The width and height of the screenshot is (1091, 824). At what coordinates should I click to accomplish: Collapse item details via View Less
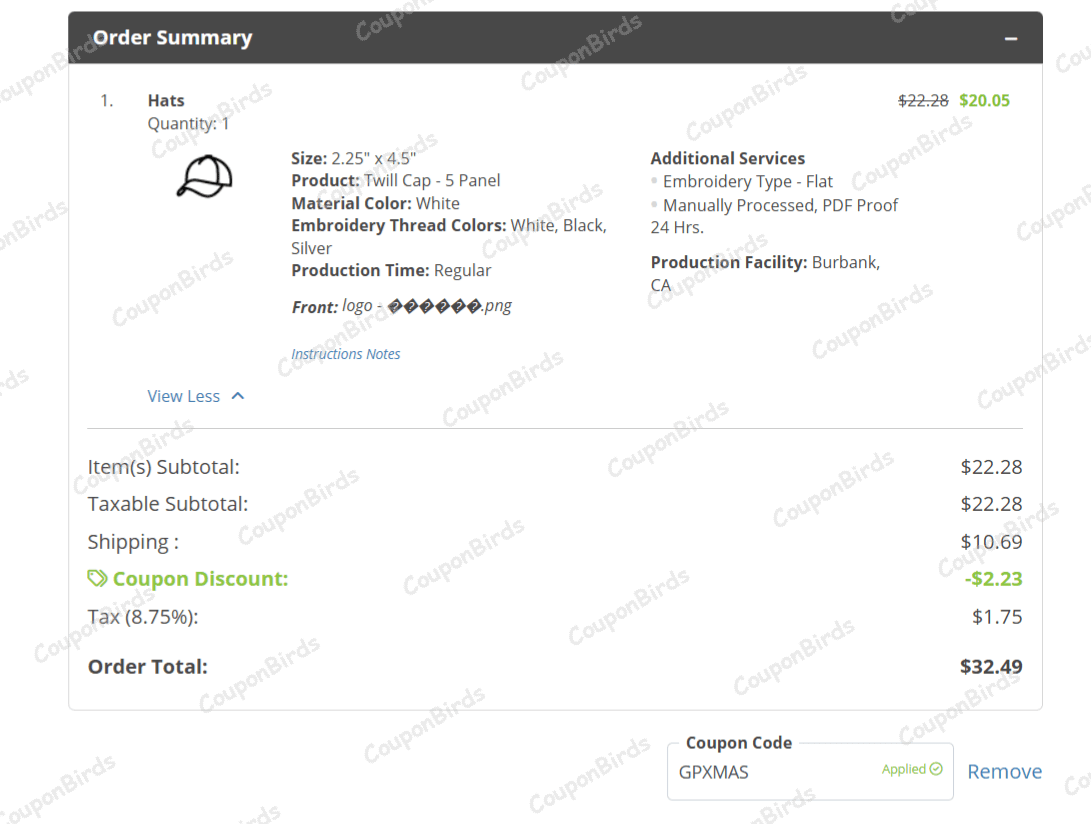tap(184, 396)
